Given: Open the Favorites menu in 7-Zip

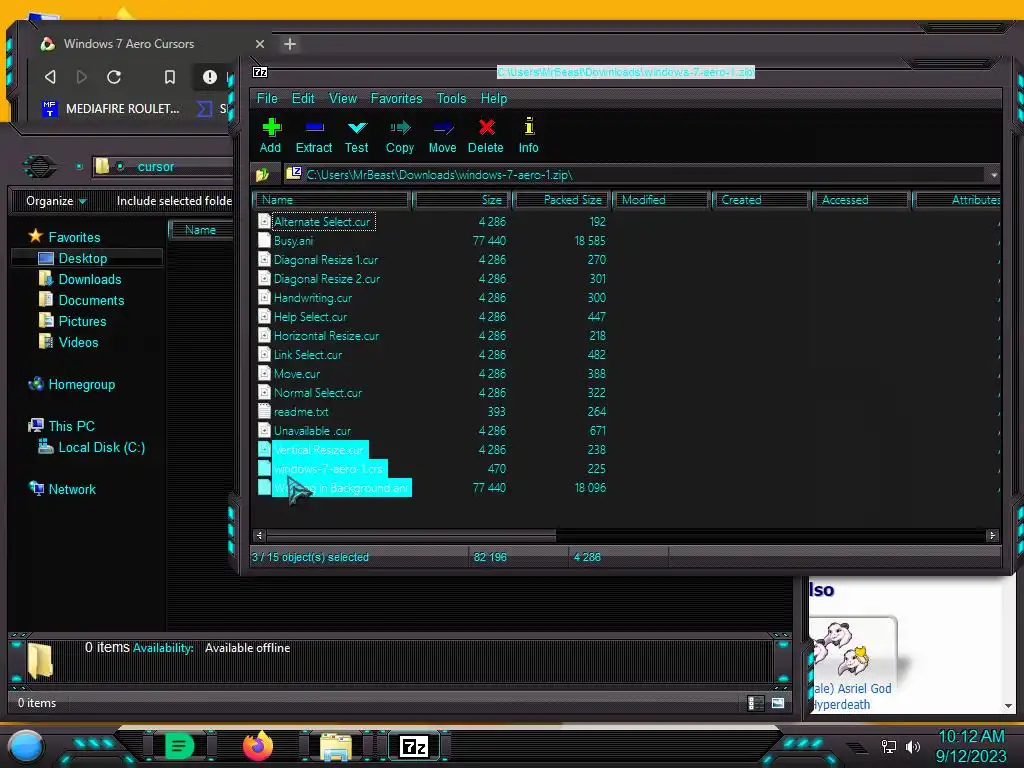Looking at the screenshot, I should pos(396,98).
